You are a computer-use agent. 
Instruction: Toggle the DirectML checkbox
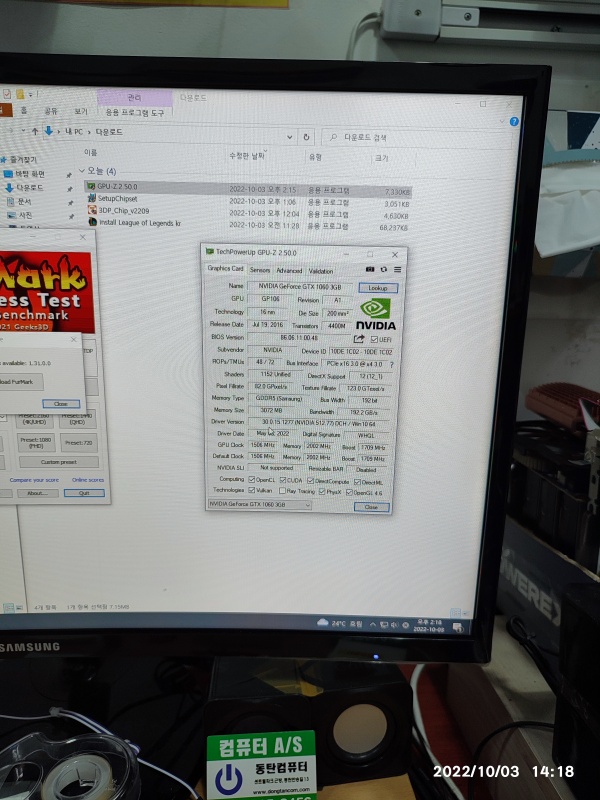coord(357,482)
